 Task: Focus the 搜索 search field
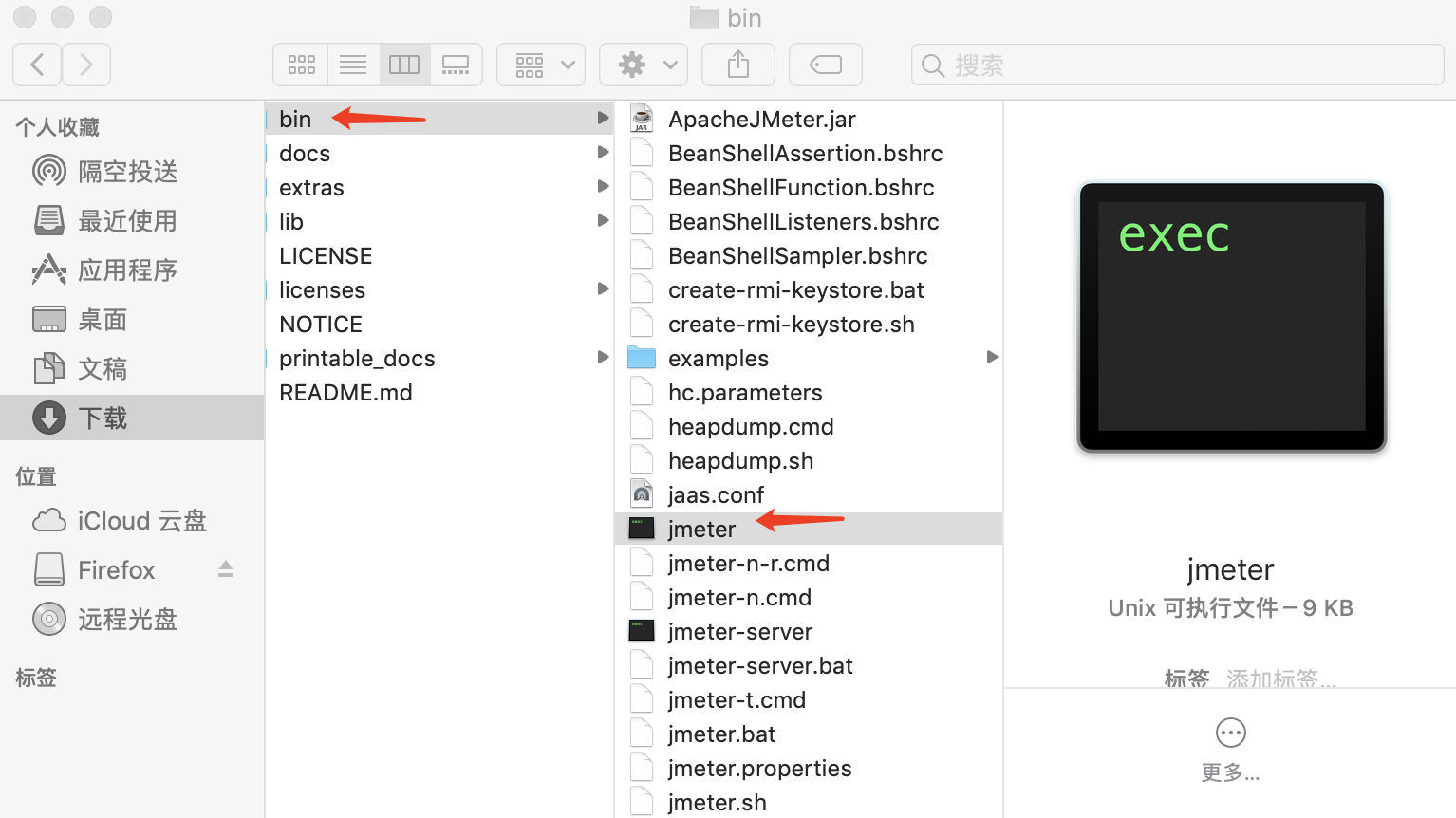[1177, 65]
